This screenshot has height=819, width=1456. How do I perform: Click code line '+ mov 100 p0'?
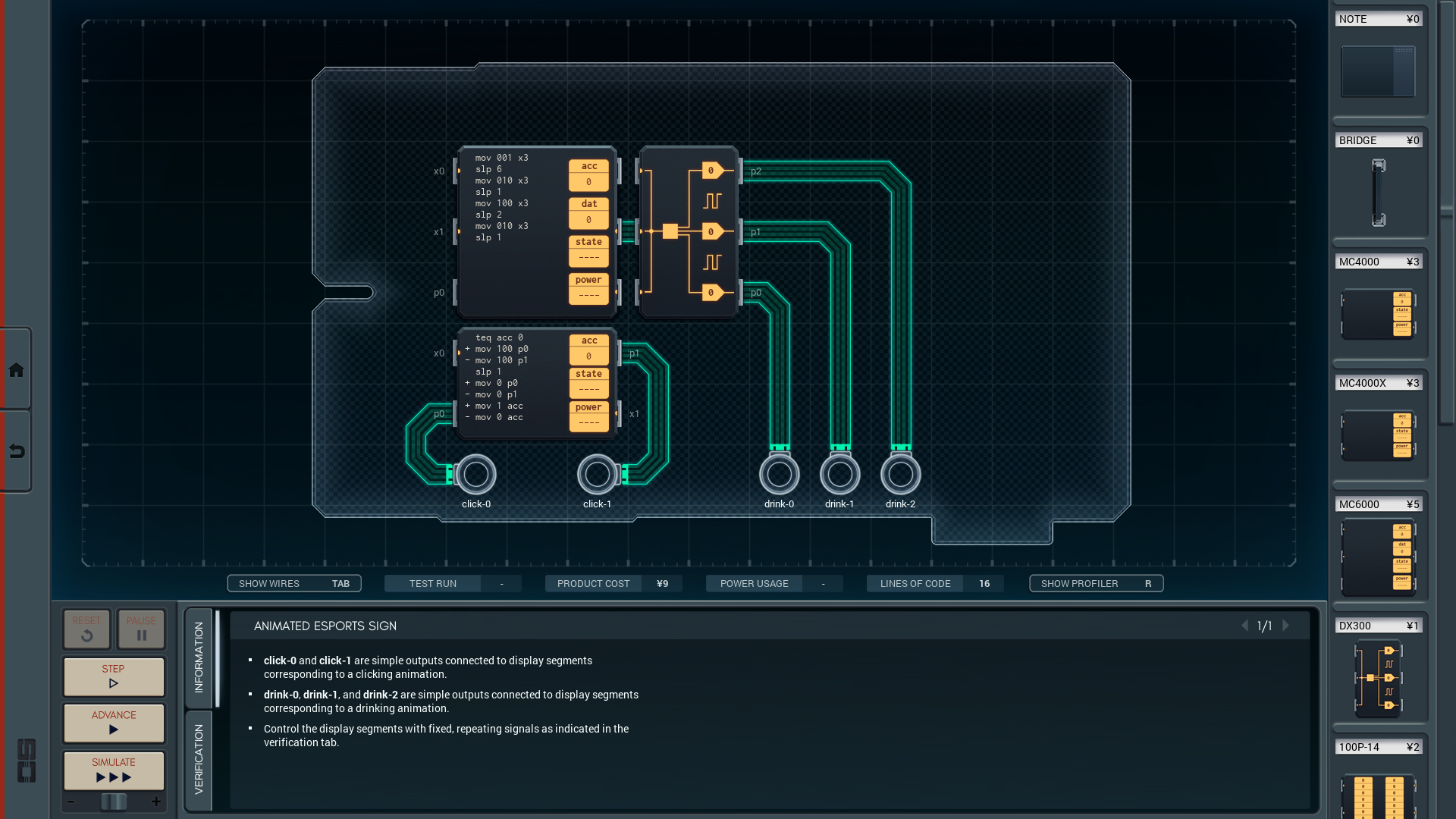click(497, 349)
